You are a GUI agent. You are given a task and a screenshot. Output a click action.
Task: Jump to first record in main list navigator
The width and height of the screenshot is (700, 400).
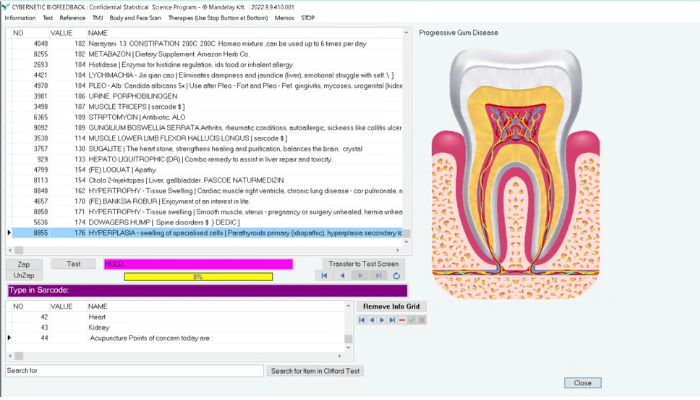click(325, 276)
